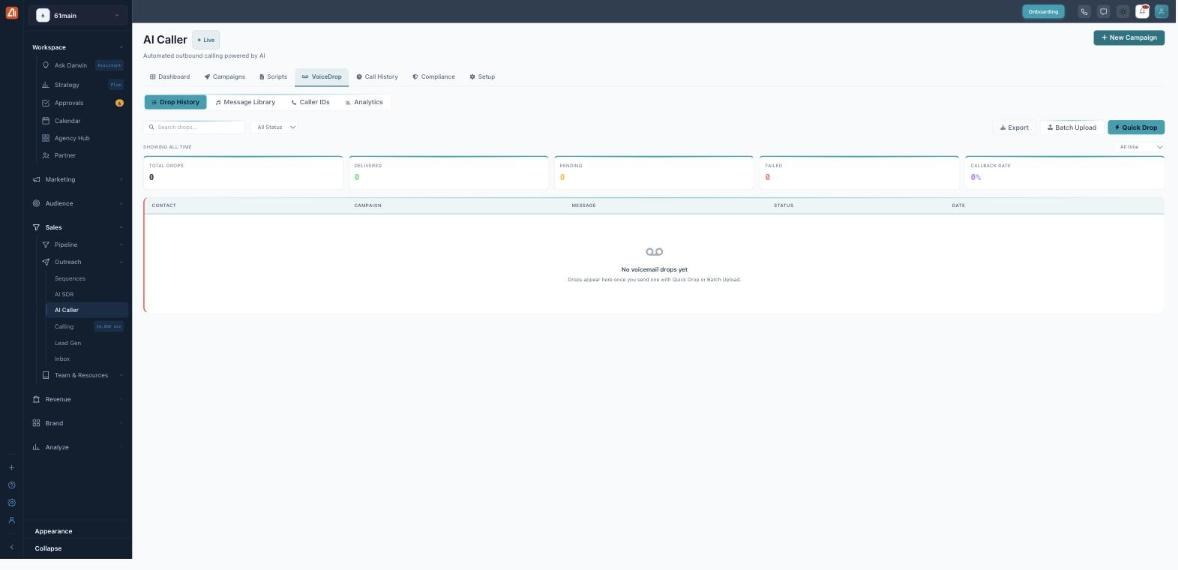Switch to the Dashboard tab
Viewport: 1178px width, 570px height.
[170, 77]
